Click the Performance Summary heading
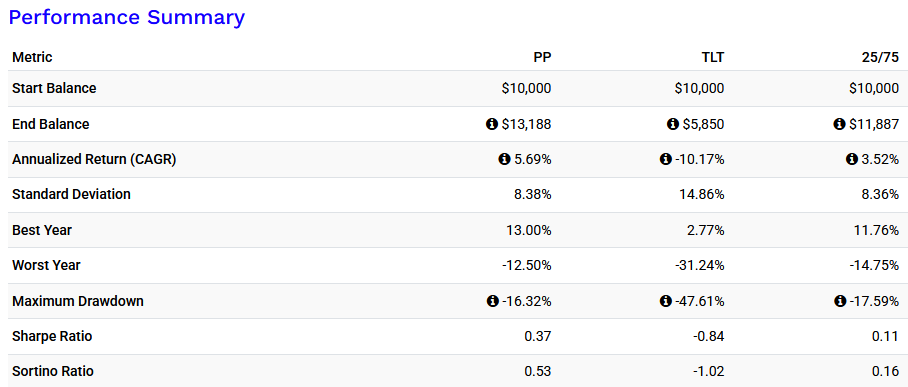 127,17
